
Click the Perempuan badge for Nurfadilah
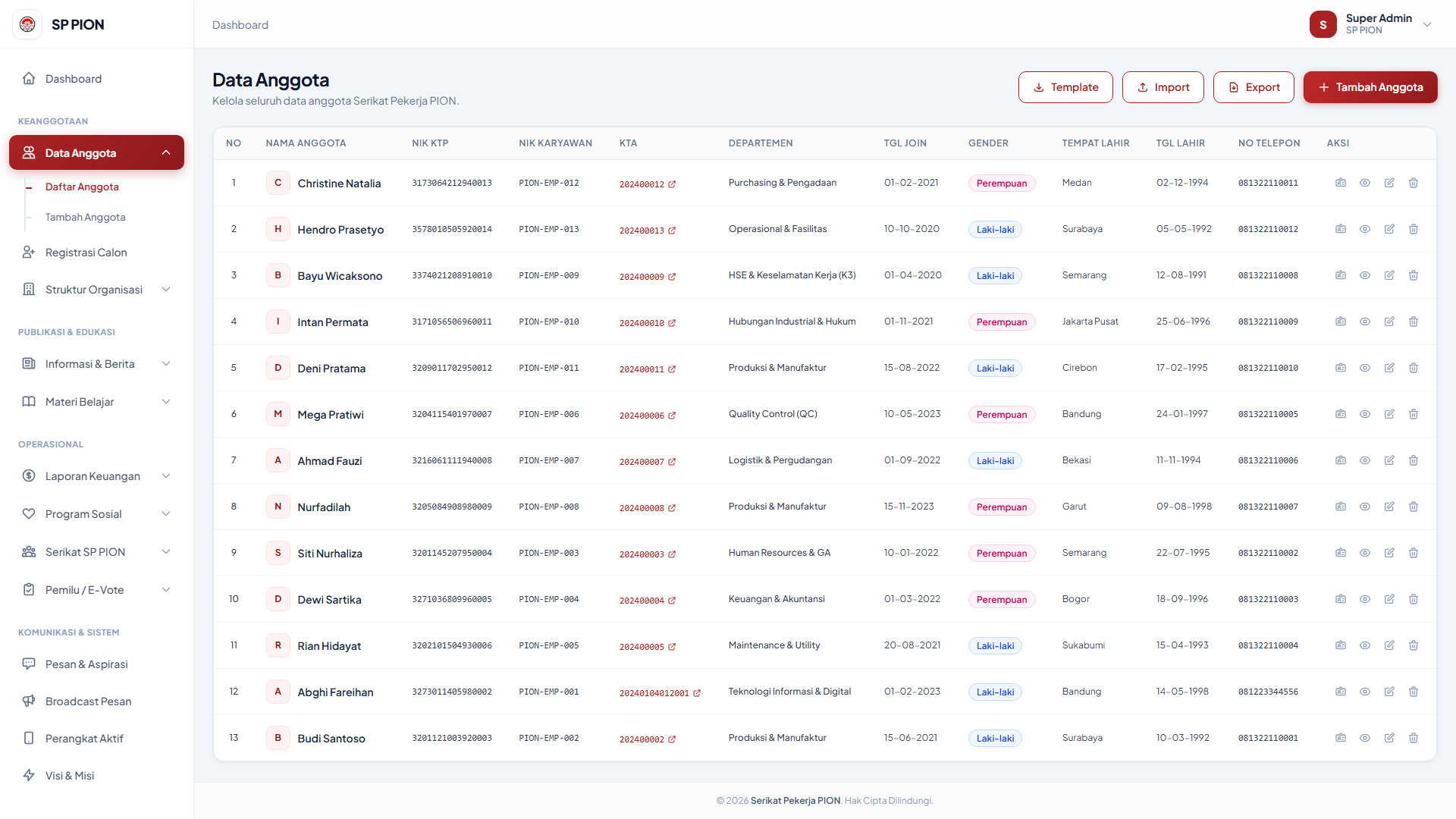(x=1001, y=507)
